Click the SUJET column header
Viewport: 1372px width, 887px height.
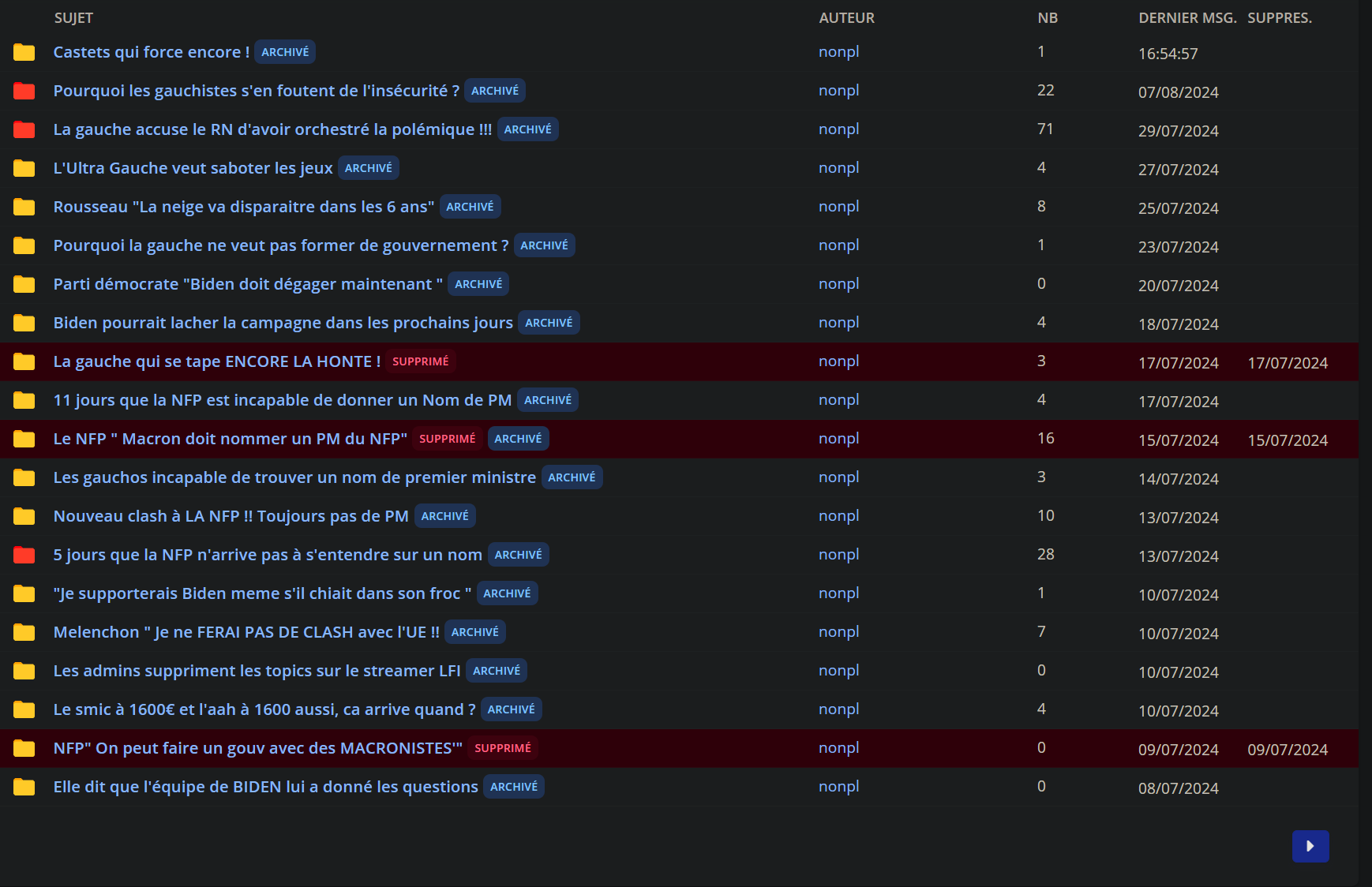click(x=73, y=18)
